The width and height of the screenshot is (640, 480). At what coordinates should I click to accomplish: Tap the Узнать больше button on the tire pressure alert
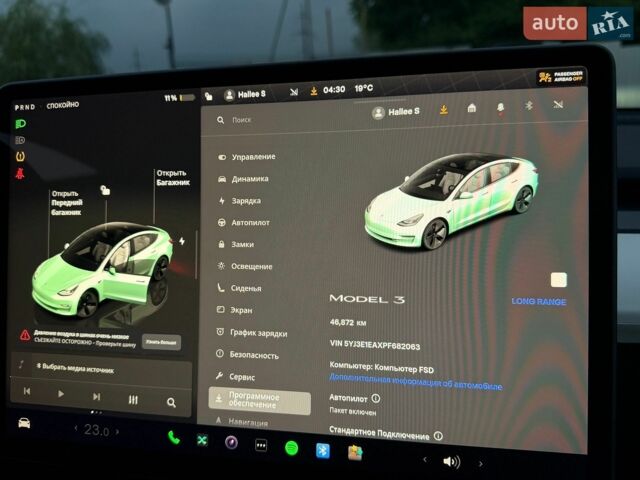coord(162,342)
